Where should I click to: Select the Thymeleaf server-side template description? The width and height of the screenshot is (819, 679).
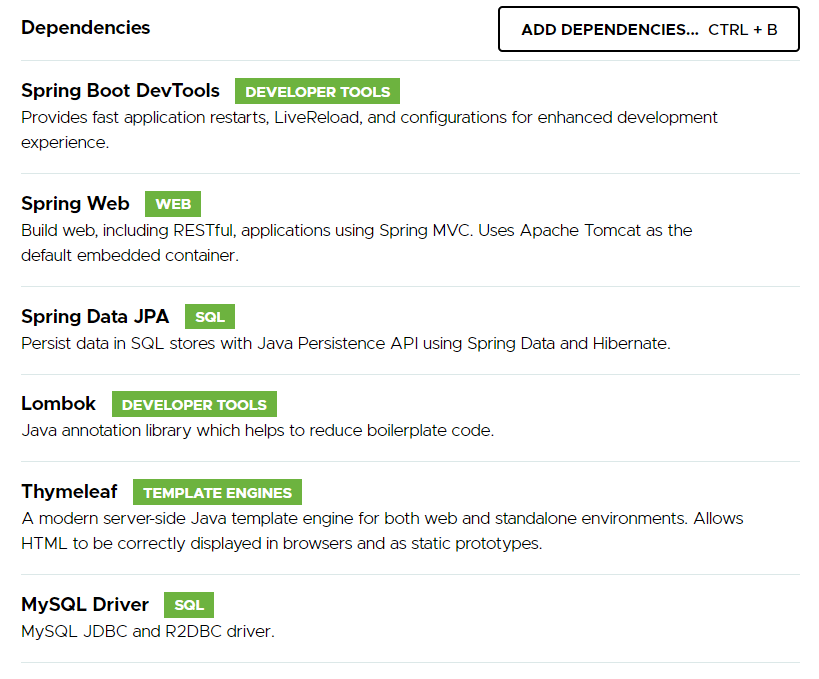(x=382, y=531)
